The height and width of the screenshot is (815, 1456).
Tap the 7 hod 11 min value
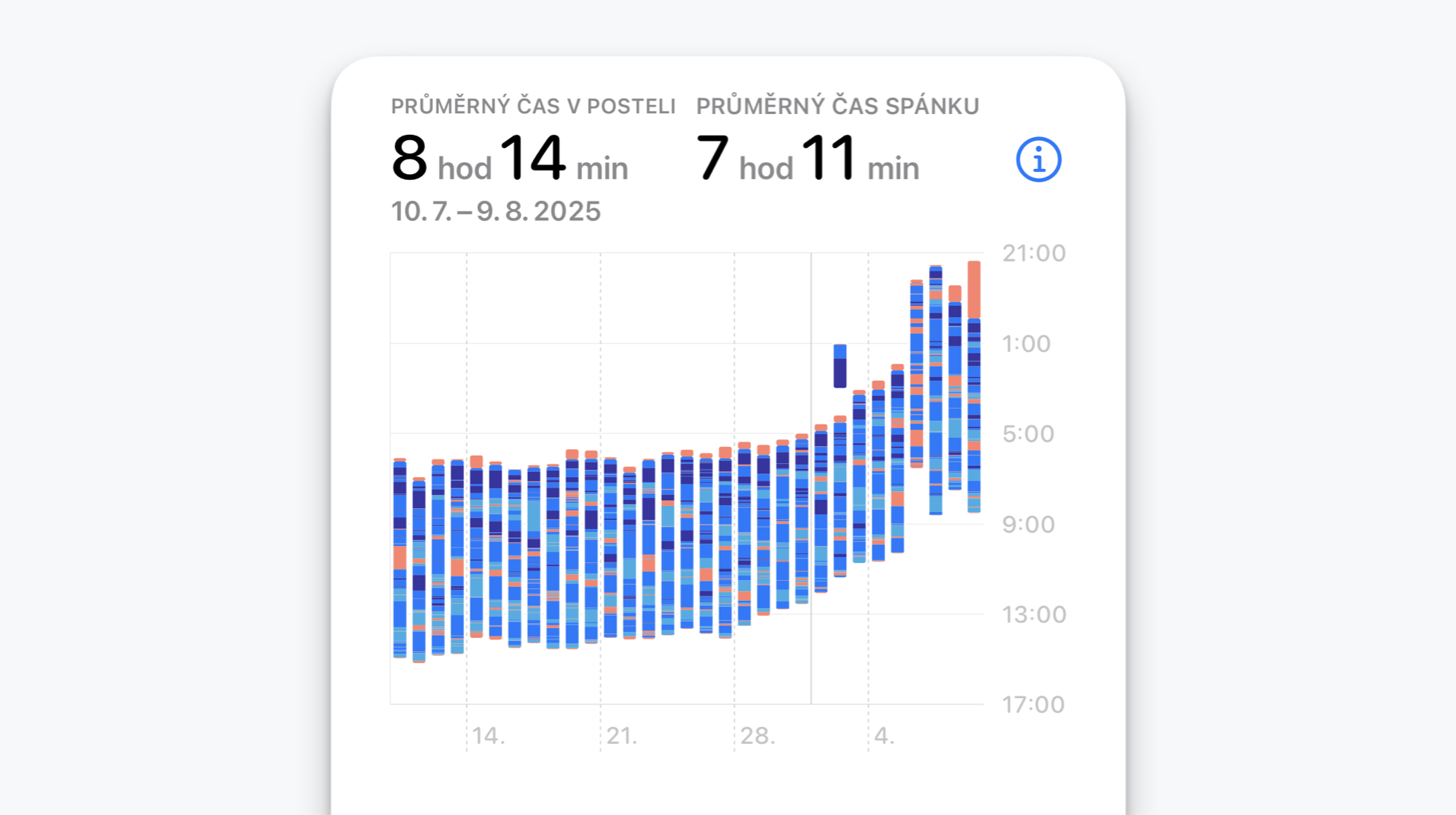(x=807, y=159)
